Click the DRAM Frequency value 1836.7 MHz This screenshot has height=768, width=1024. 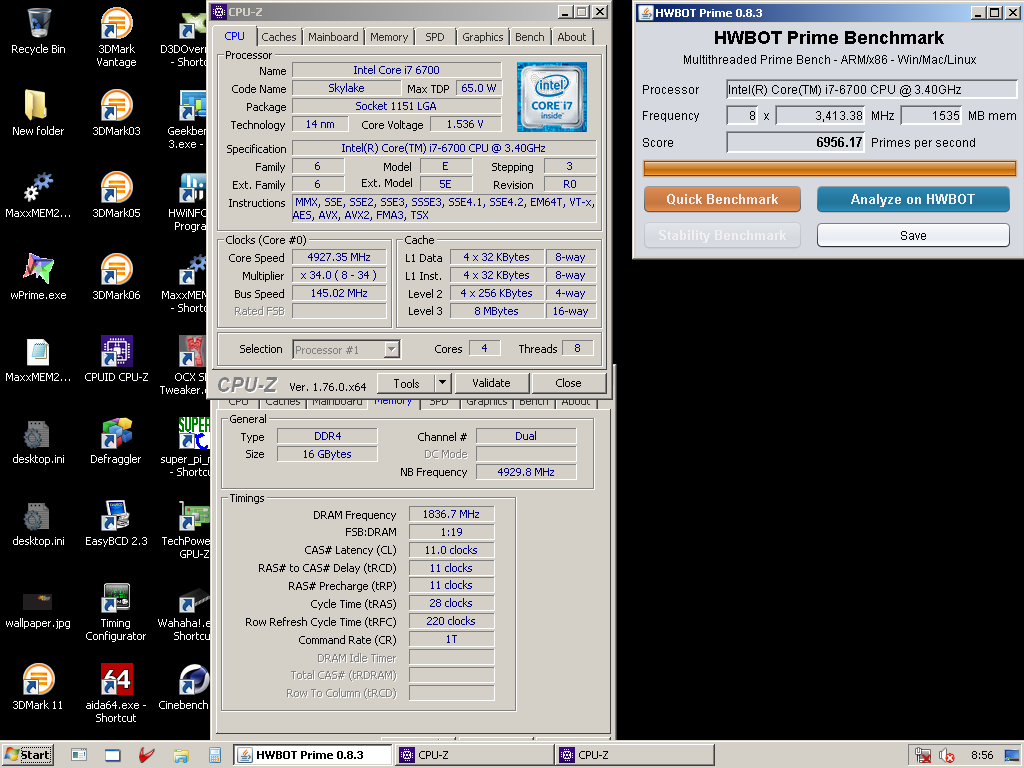point(451,514)
